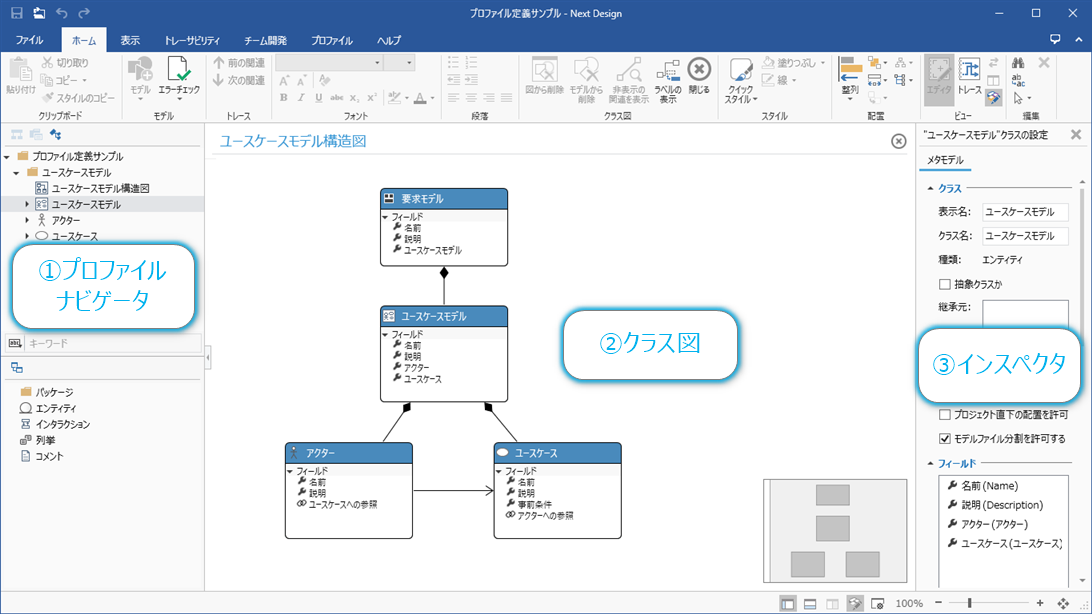Click the binoculars find icon in ribbon
1092x614 pixels.
[x=1019, y=63]
